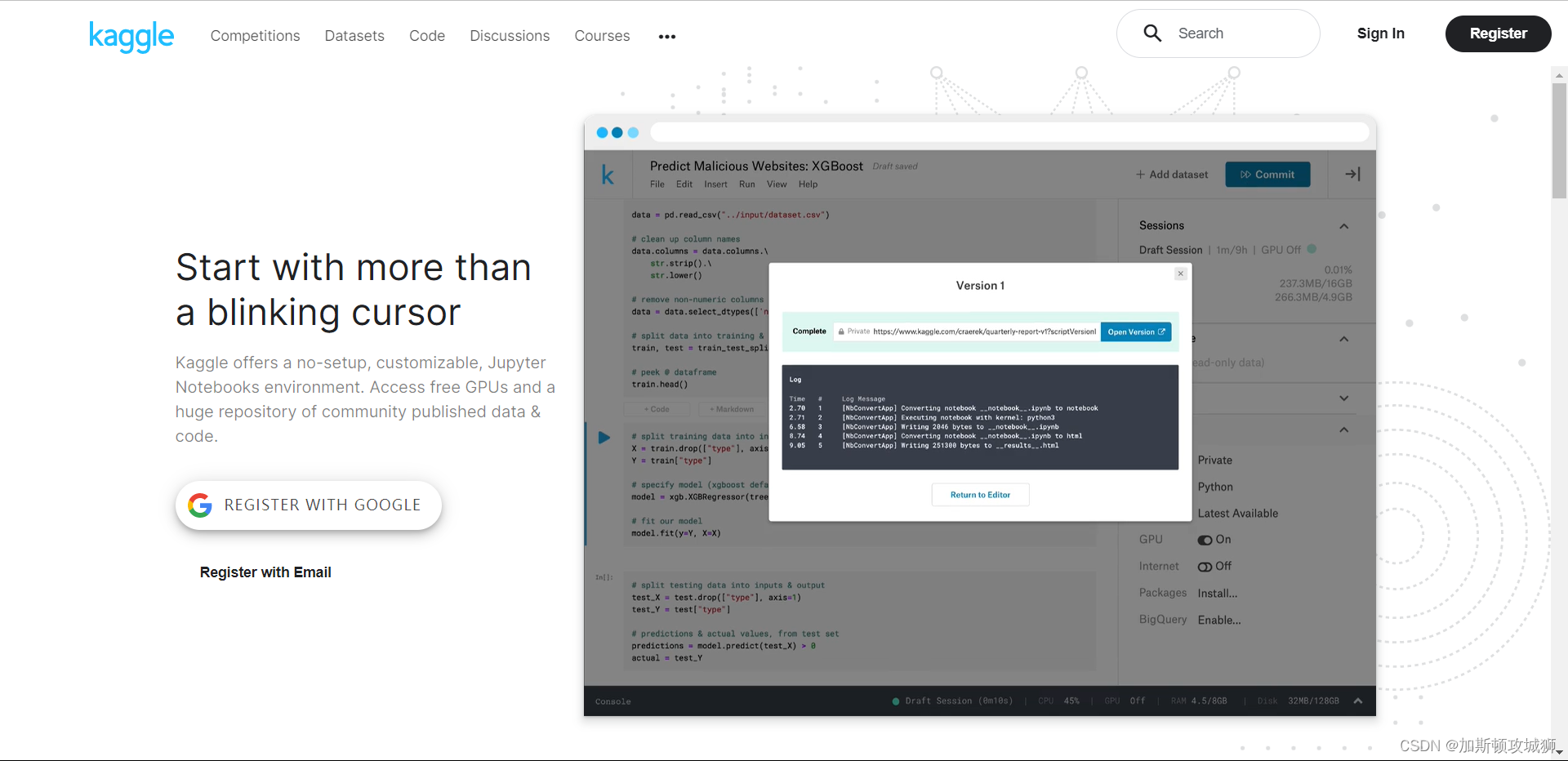Screen dimensions: 1568x761
Task: Collapse the Settings section chevron
Action: 1344,429
